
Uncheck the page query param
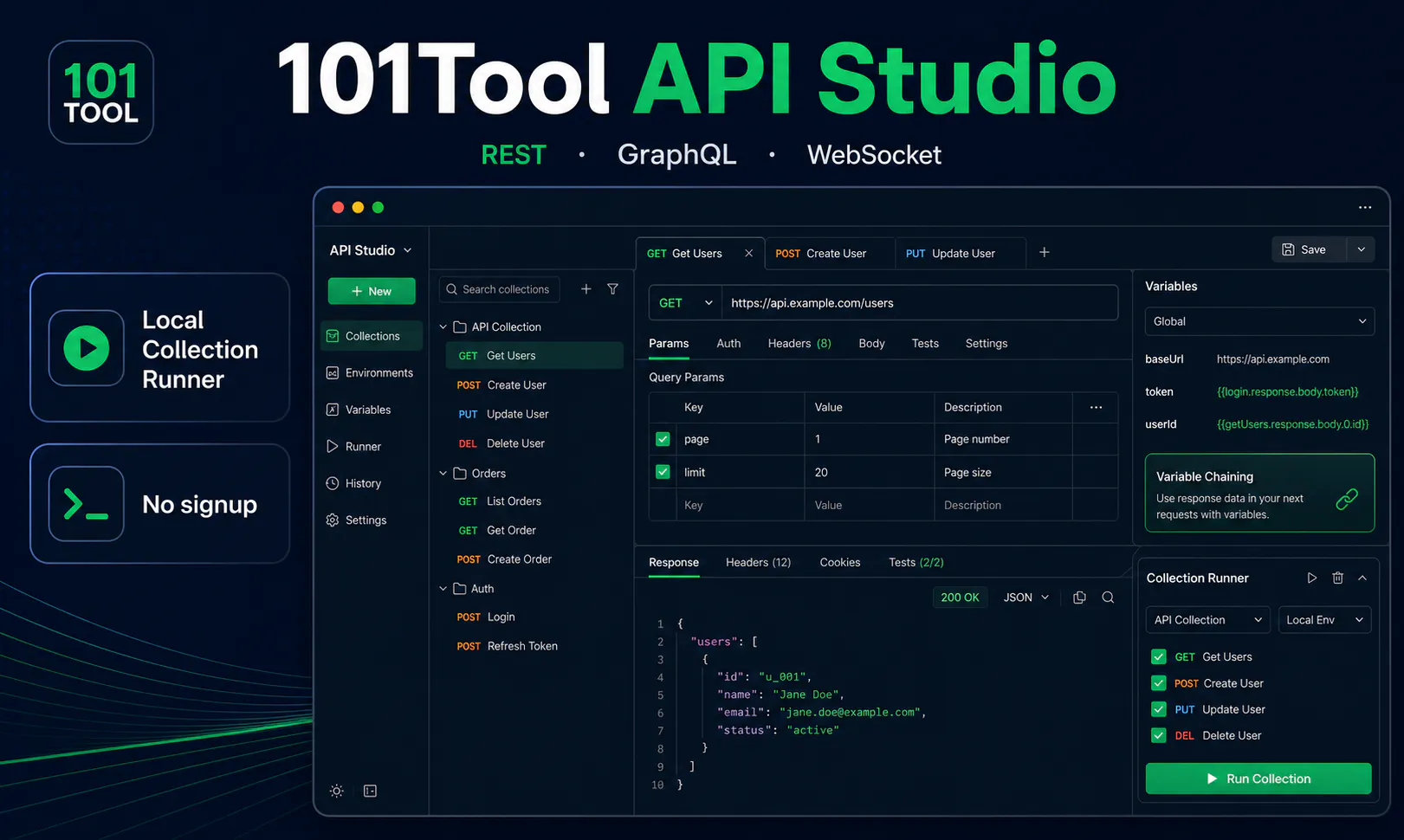663,439
